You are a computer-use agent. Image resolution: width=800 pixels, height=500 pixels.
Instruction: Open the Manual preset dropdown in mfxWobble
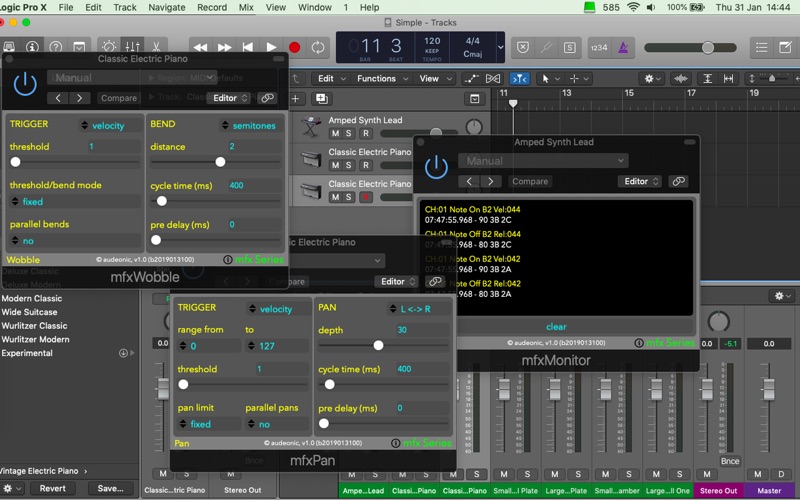click(x=132, y=78)
